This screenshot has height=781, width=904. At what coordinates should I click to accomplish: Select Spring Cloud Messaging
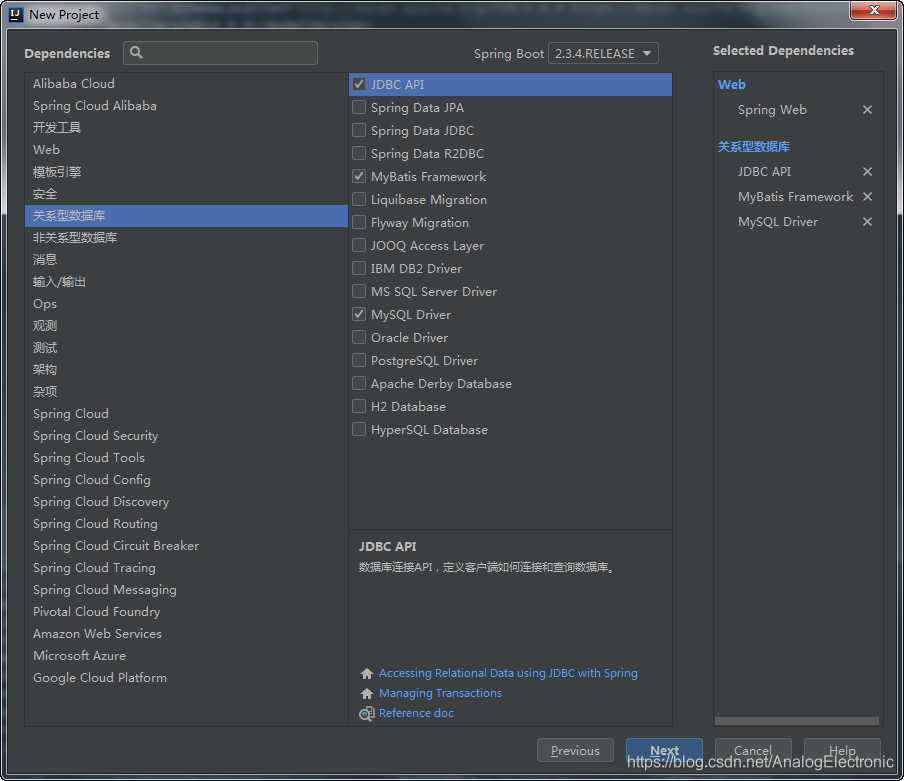[186, 590]
